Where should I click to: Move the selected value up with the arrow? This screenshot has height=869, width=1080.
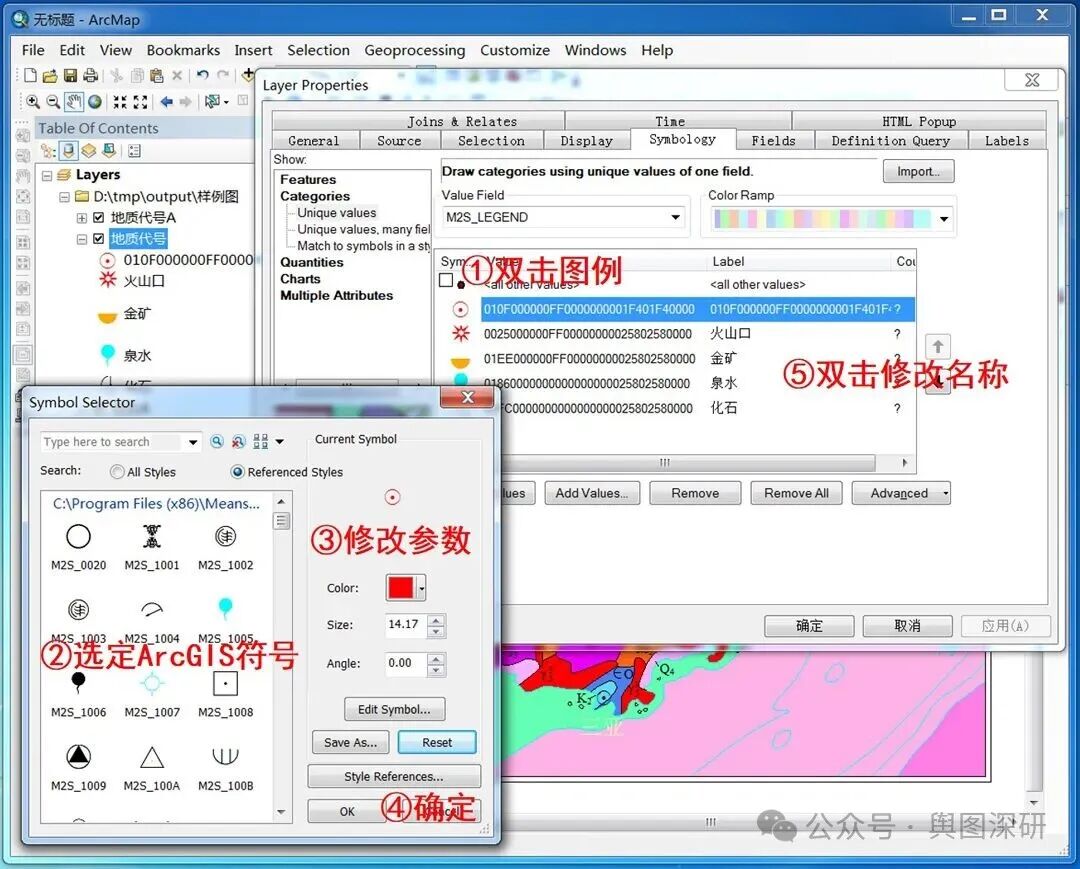(x=937, y=346)
